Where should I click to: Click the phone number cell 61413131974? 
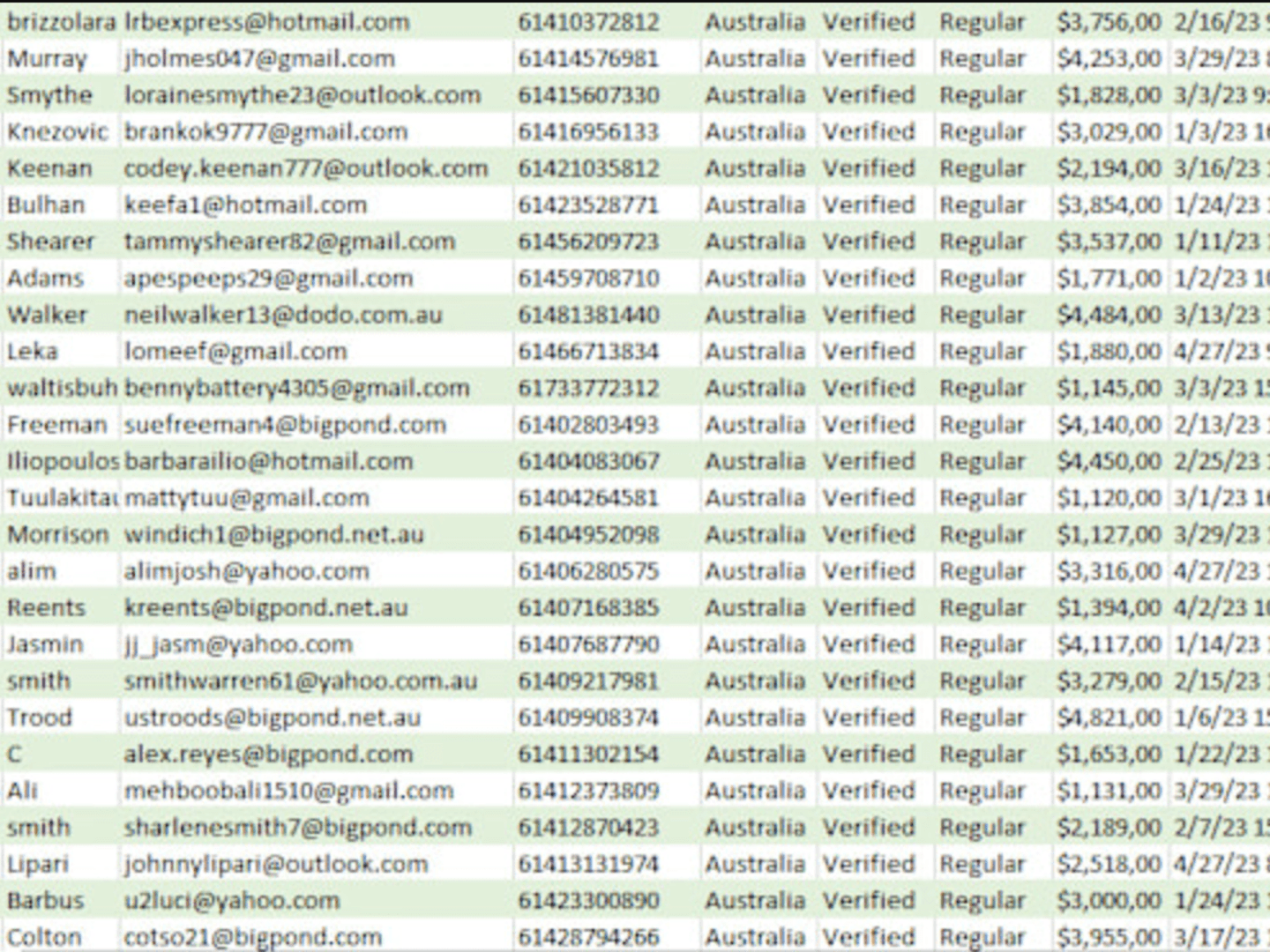coord(607,864)
